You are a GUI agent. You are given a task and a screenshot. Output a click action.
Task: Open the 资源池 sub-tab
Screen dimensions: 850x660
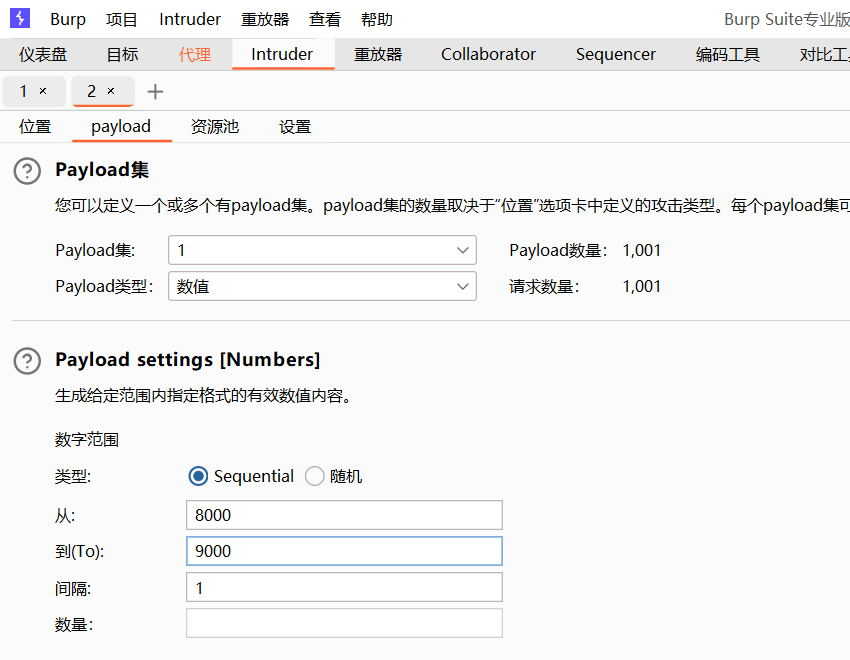click(x=215, y=127)
